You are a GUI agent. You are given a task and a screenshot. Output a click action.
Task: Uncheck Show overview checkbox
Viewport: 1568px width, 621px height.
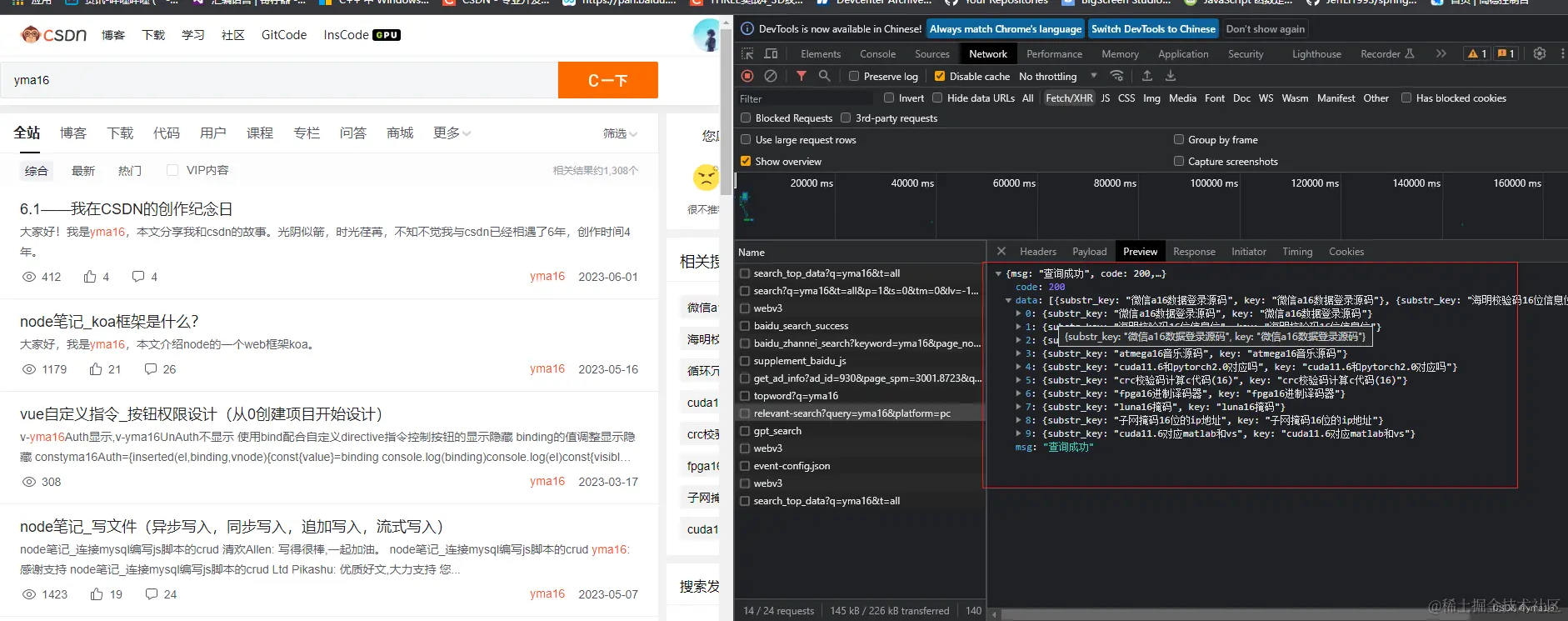tap(746, 161)
